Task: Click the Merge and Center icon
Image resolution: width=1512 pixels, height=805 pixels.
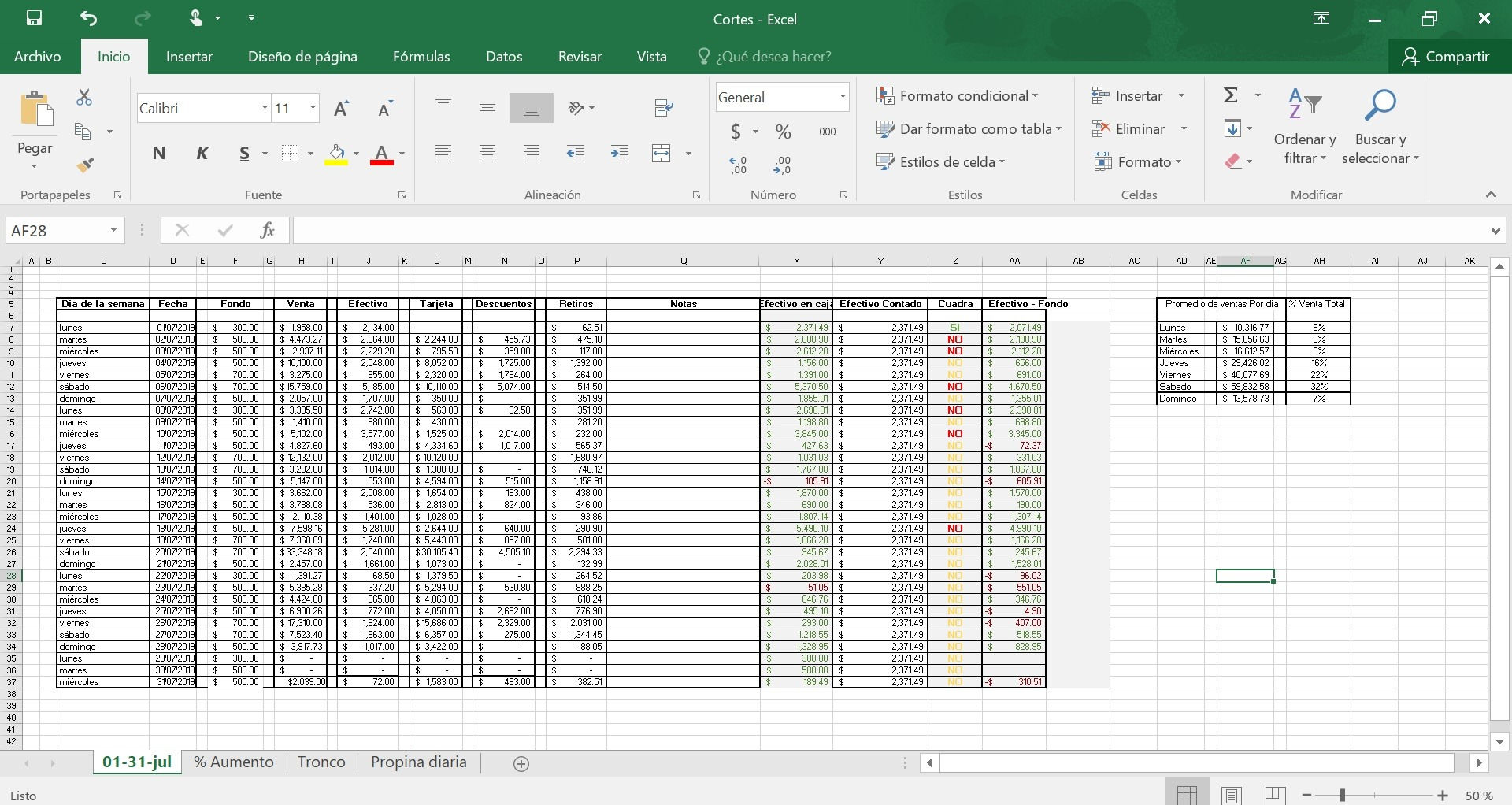Action: pos(661,154)
